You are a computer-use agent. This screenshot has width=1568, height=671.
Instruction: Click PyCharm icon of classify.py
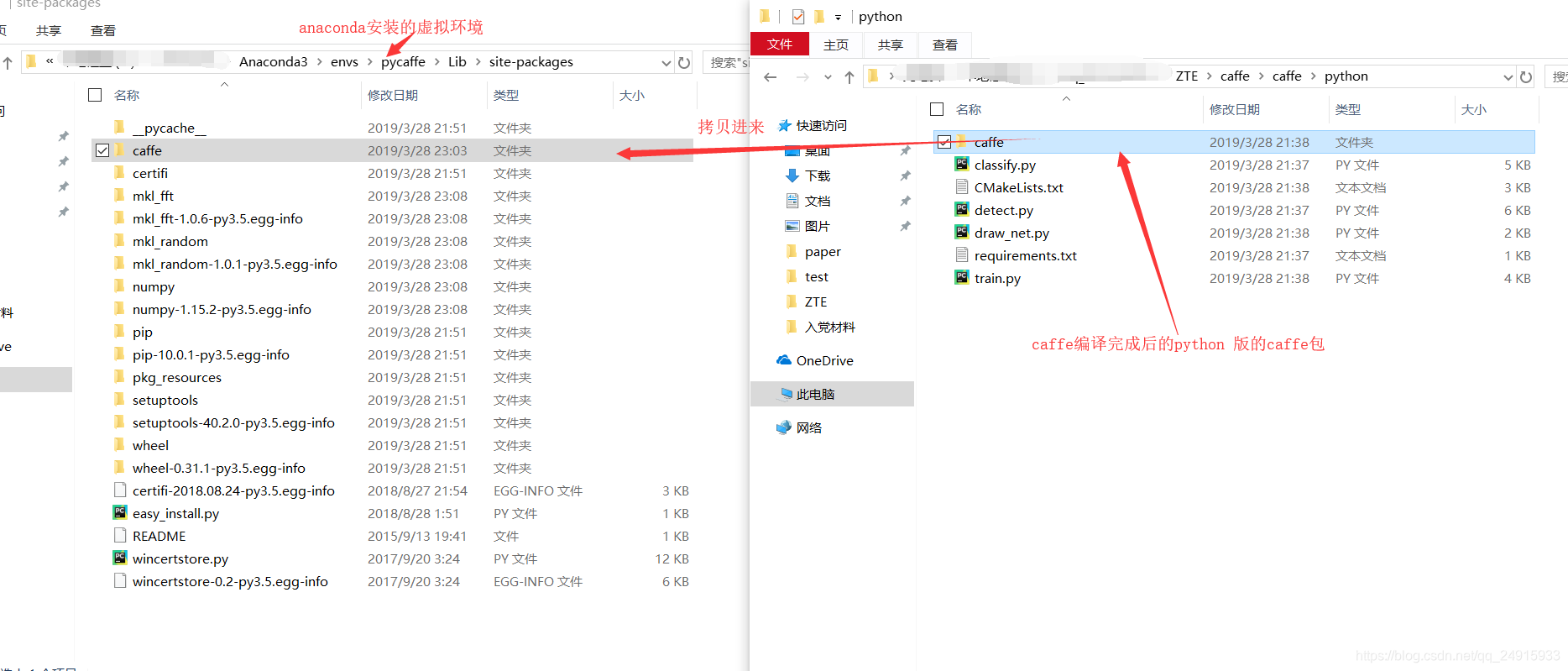click(962, 165)
